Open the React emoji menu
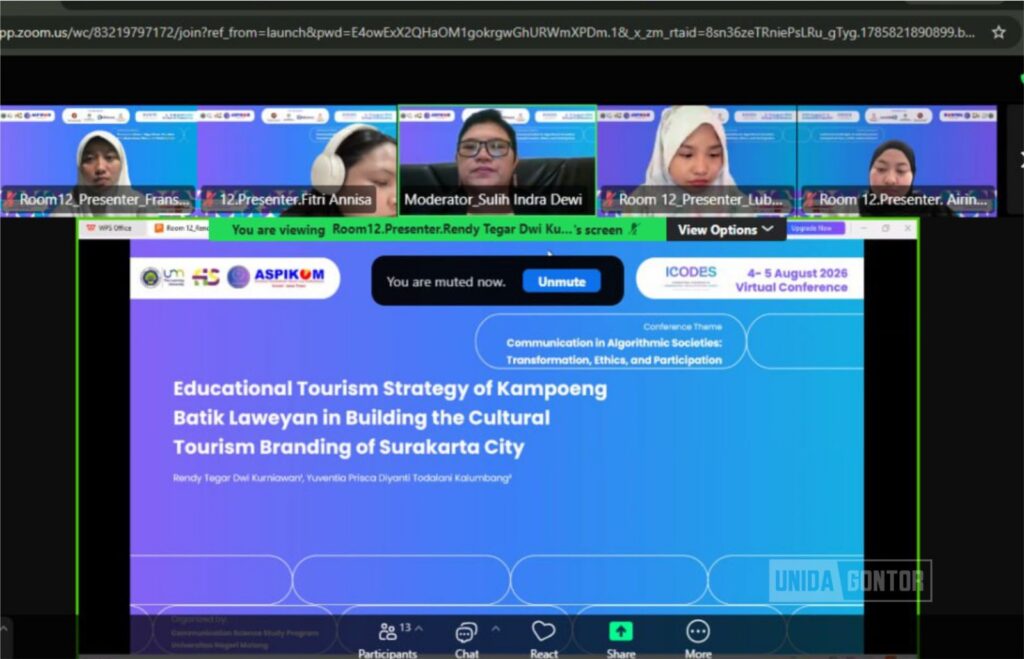Screen dimensions: 1024x659 pos(543,640)
